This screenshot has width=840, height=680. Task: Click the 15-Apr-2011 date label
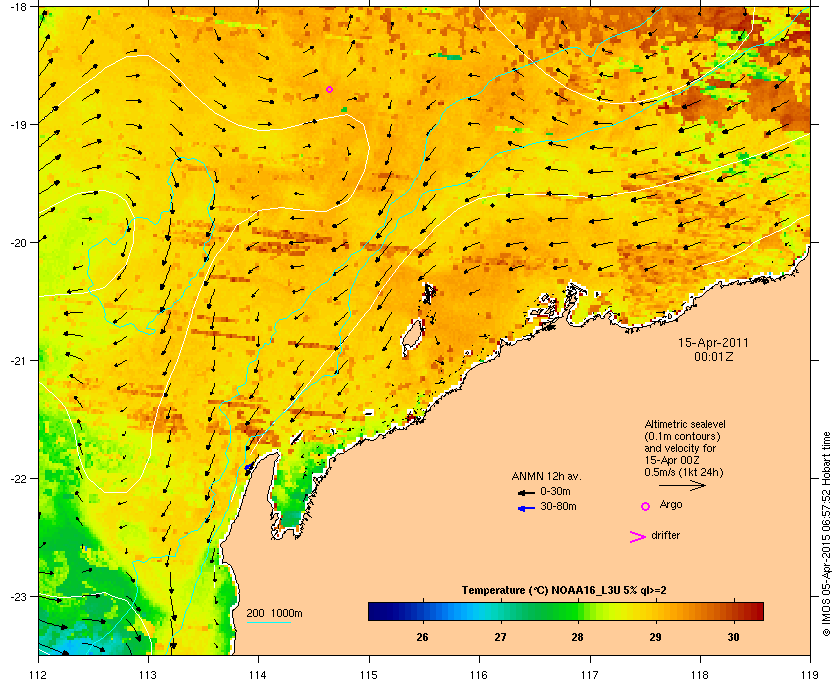tap(713, 343)
